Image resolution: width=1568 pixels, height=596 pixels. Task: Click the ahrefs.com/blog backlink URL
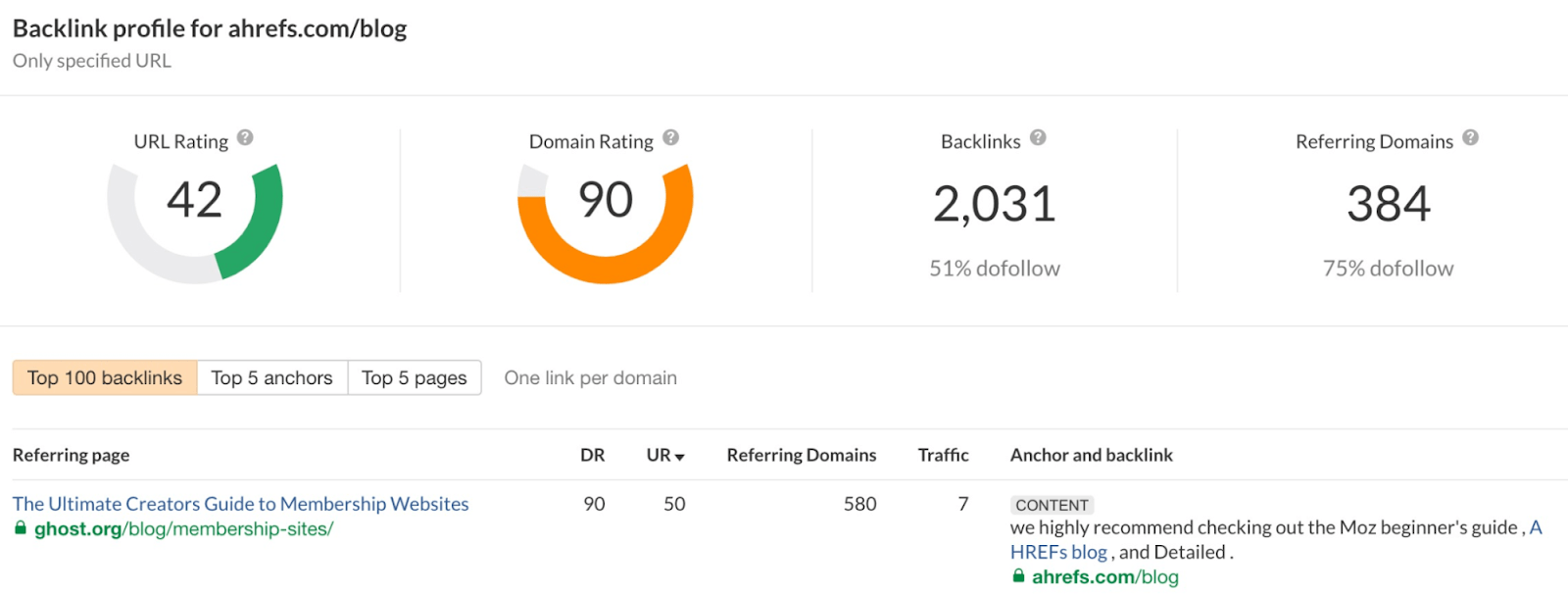pos(1104,577)
